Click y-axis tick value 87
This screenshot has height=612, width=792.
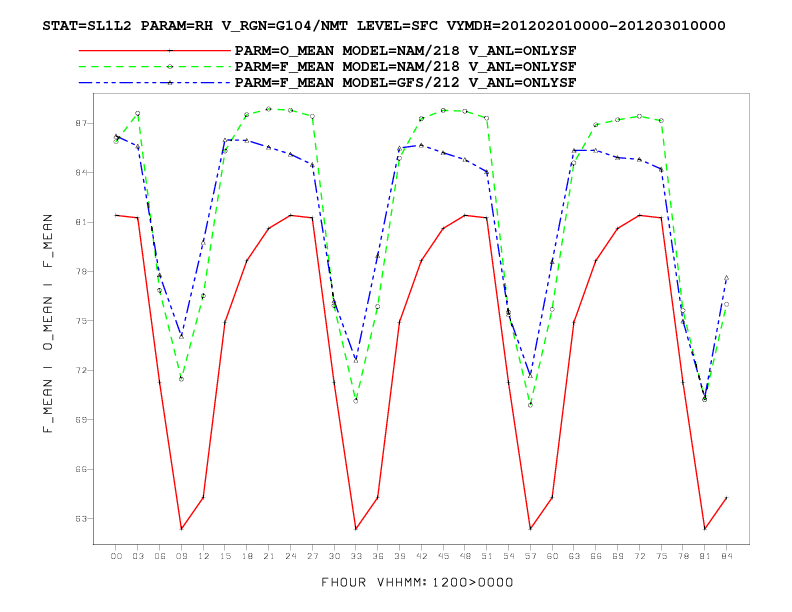pos(81,123)
